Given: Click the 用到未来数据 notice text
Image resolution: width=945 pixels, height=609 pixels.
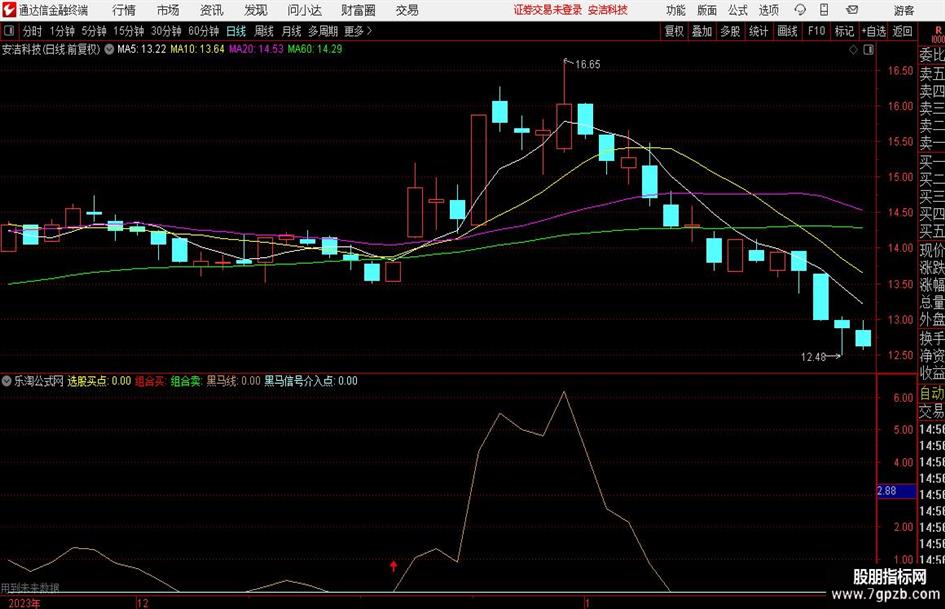Looking at the screenshot, I should pyautogui.click(x=30, y=588).
